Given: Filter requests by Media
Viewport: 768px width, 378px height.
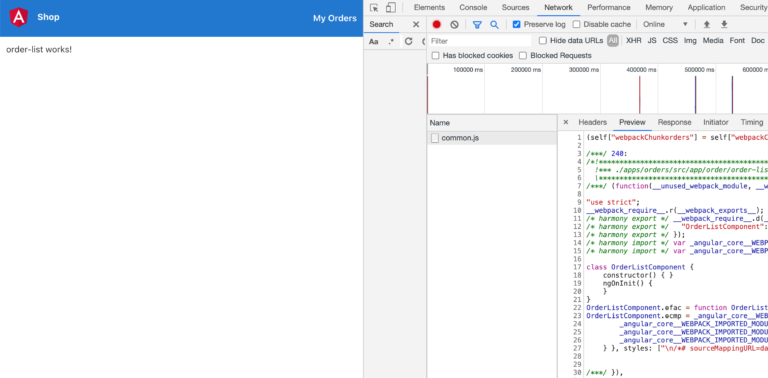Looking at the screenshot, I should tap(713, 41).
